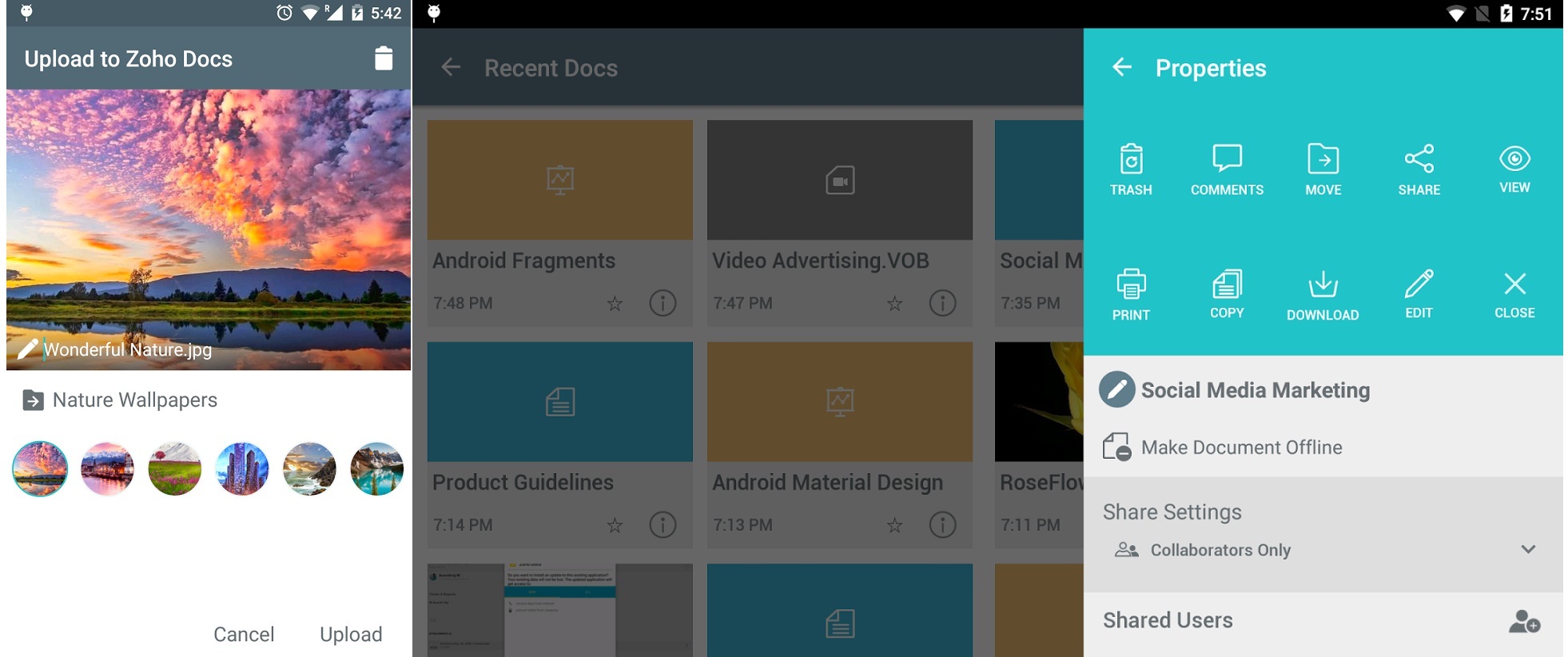Image resolution: width=1568 pixels, height=657 pixels.
Task: Tap the Trash action in Properties
Action: click(1131, 169)
